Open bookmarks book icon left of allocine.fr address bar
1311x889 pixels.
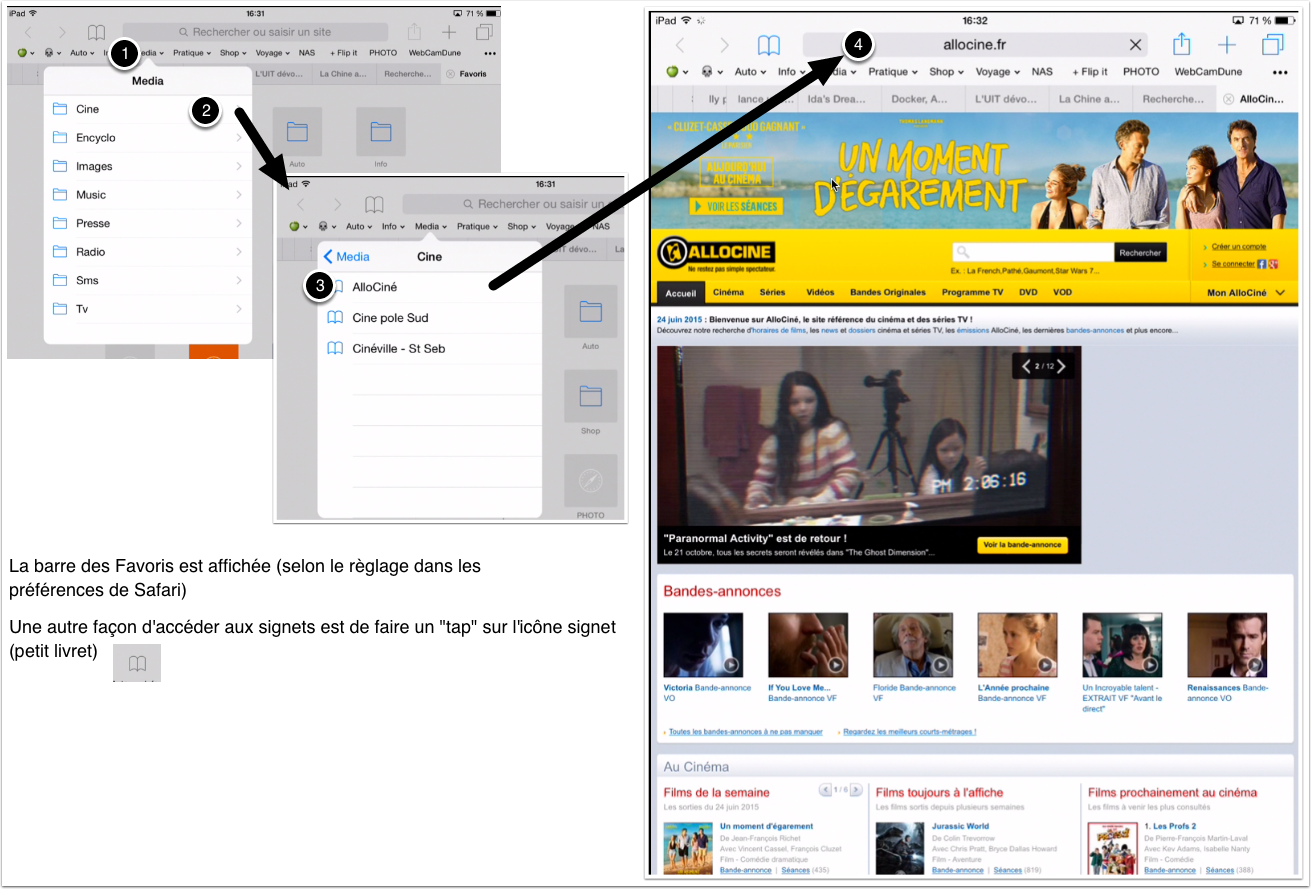click(768, 45)
